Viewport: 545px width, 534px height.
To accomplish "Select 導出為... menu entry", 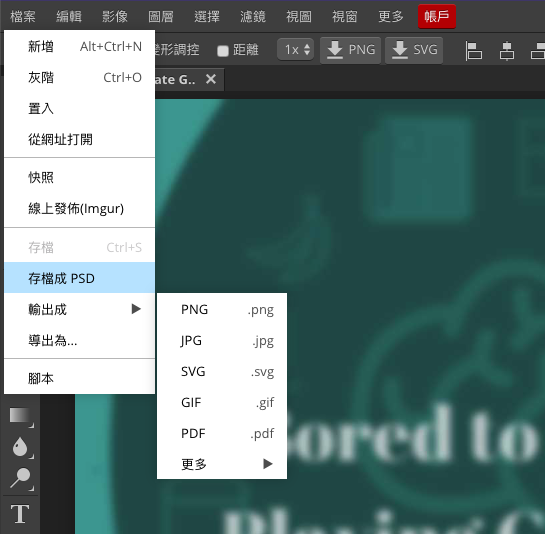I will point(80,340).
